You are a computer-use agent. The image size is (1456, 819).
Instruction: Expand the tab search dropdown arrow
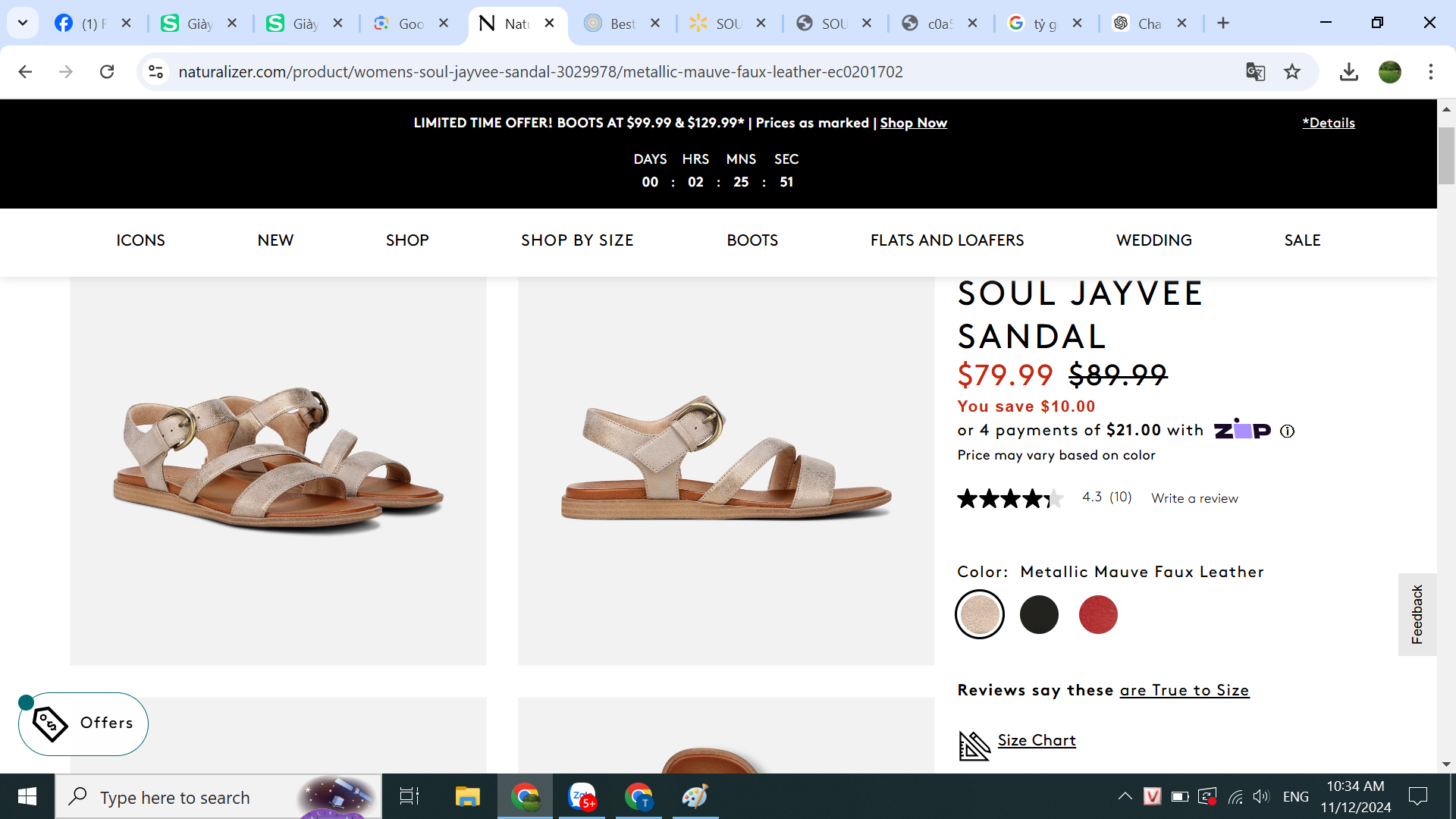23,23
